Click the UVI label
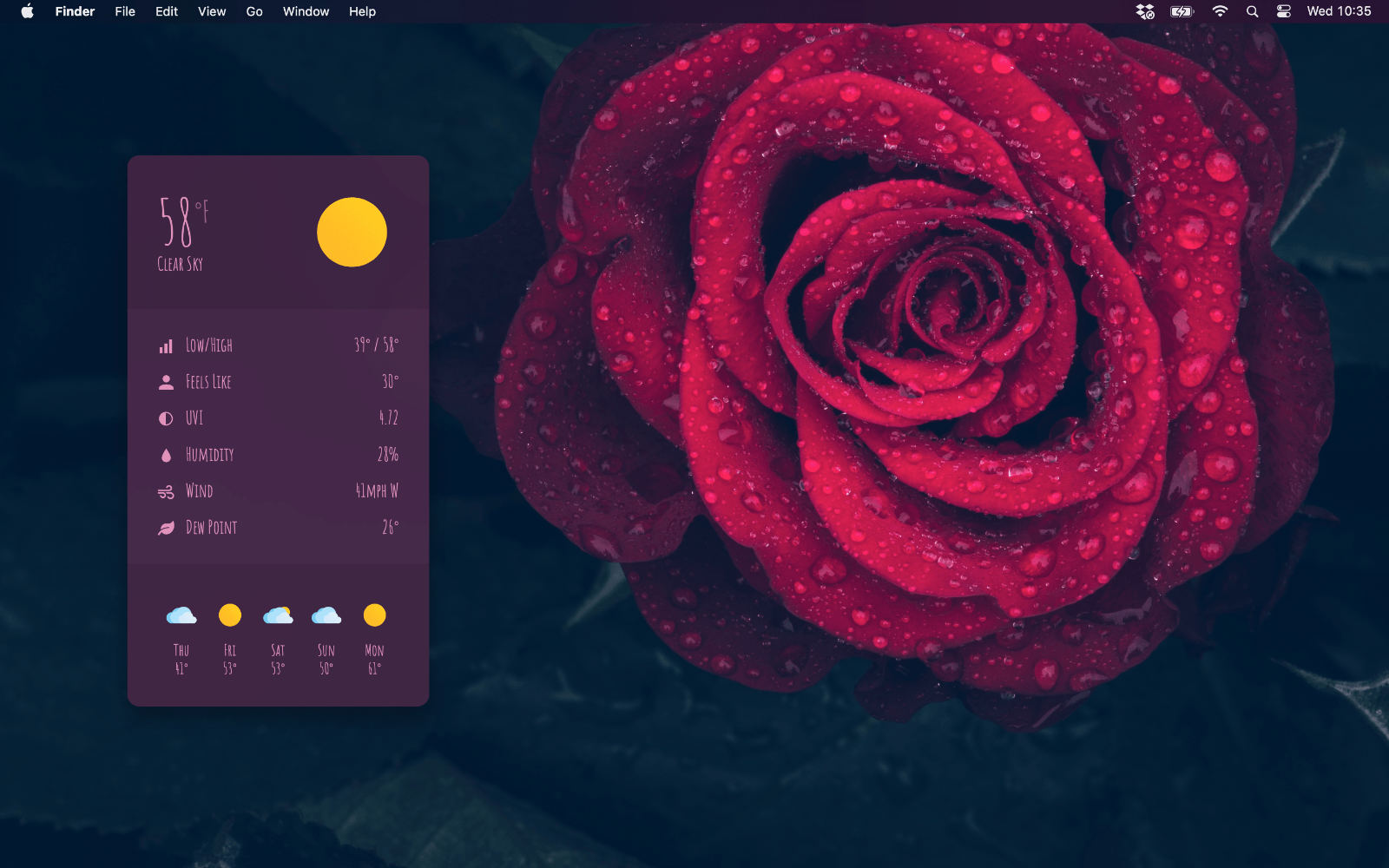 [194, 418]
